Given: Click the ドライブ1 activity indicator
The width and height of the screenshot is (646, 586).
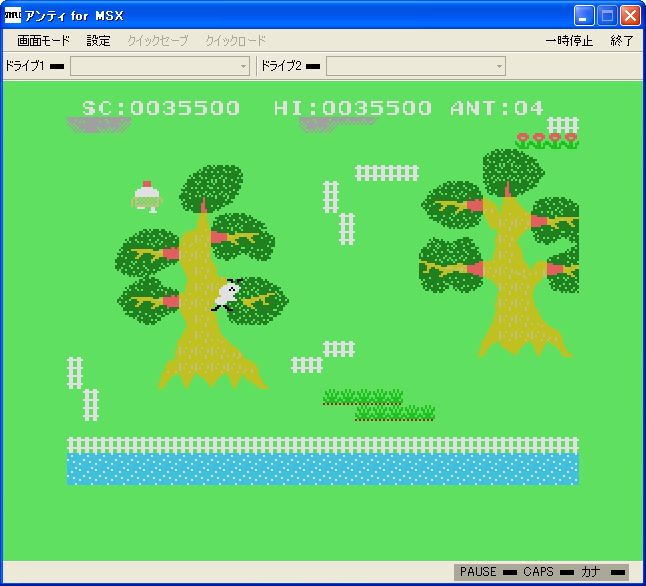Looking at the screenshot, I should click(x=57, y=66).
